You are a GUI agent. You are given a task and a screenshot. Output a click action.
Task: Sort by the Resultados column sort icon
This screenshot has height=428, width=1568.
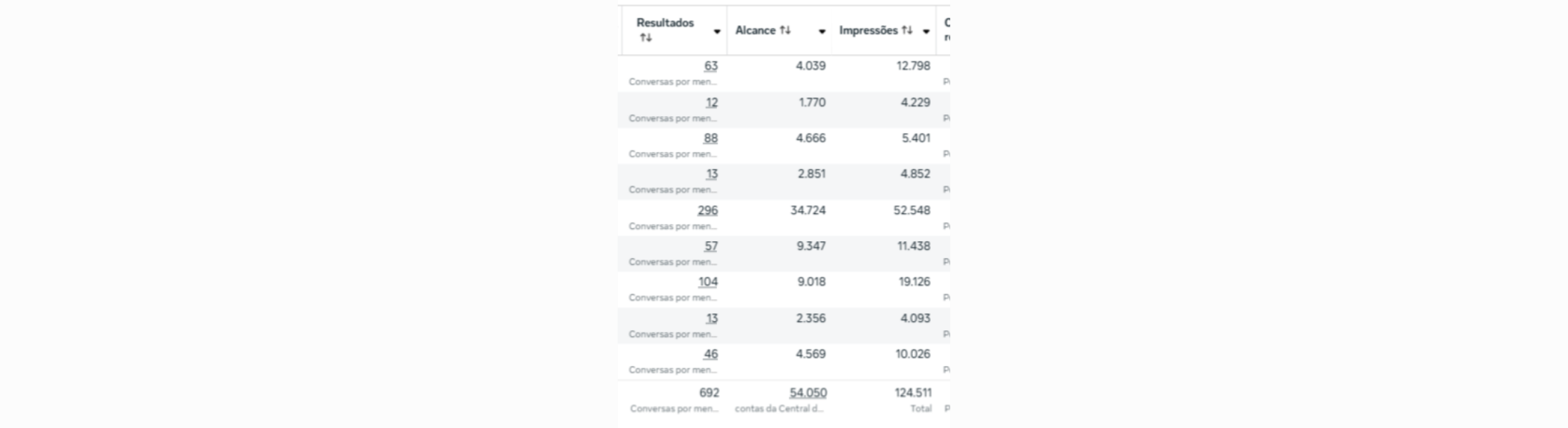[x=646, y=38]
